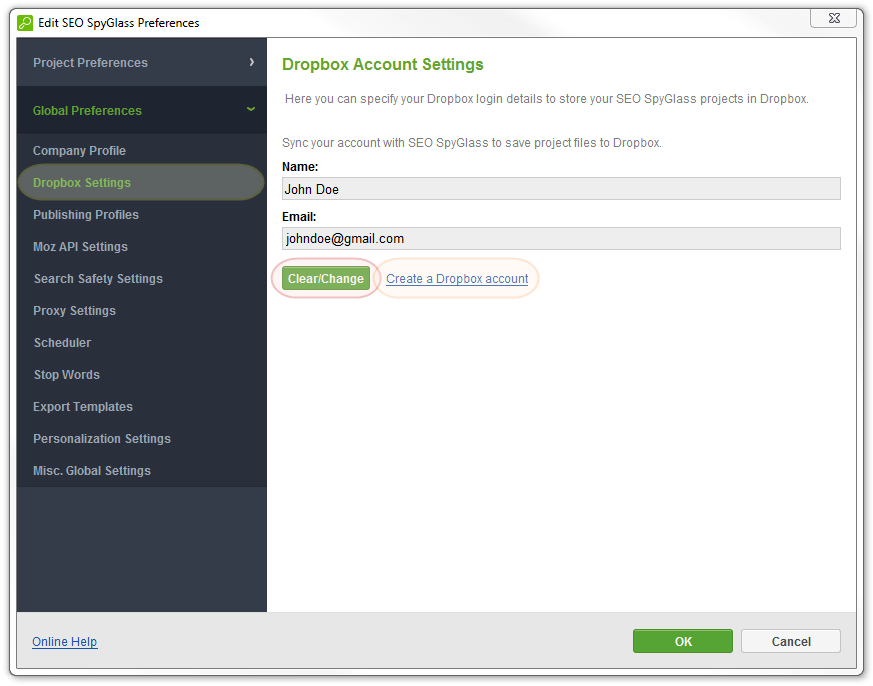Expand the Project Preferences section
873x686 pixels.
click(141, 62)
